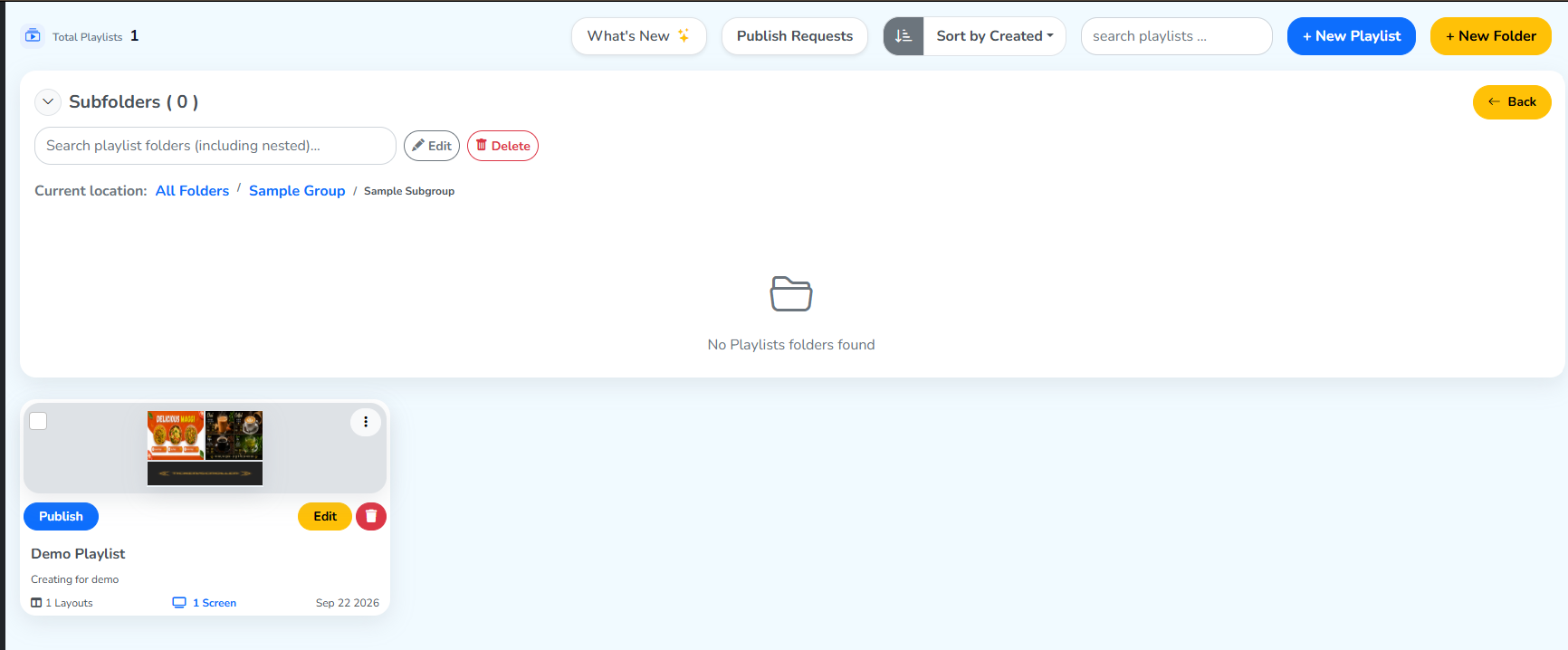Viewport: 1568px width, 650px height.
Task: Focus the search playlist folders field
Action: coord(215,146)
